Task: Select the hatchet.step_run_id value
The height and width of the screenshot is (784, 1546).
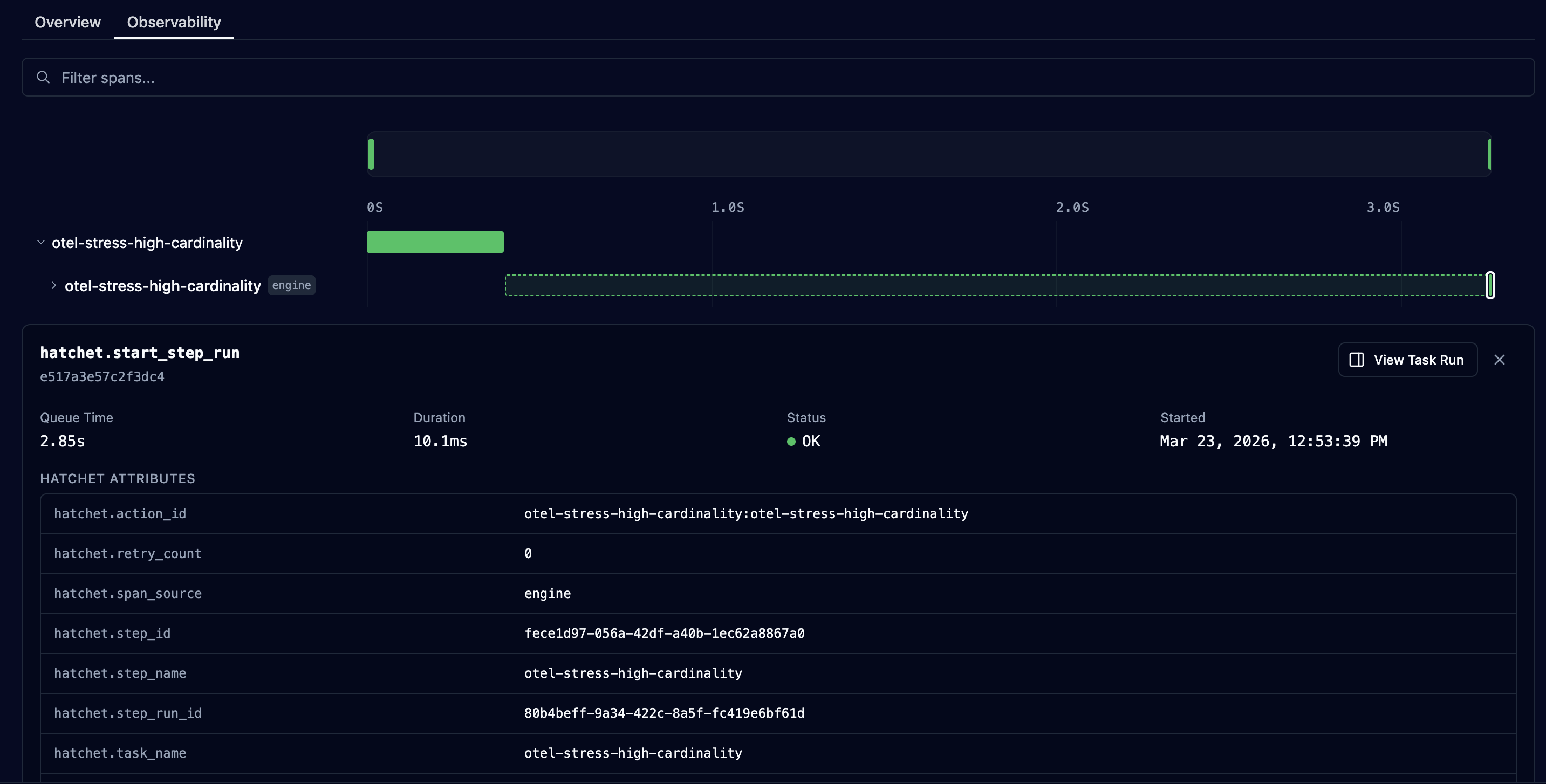Action: 664,713
